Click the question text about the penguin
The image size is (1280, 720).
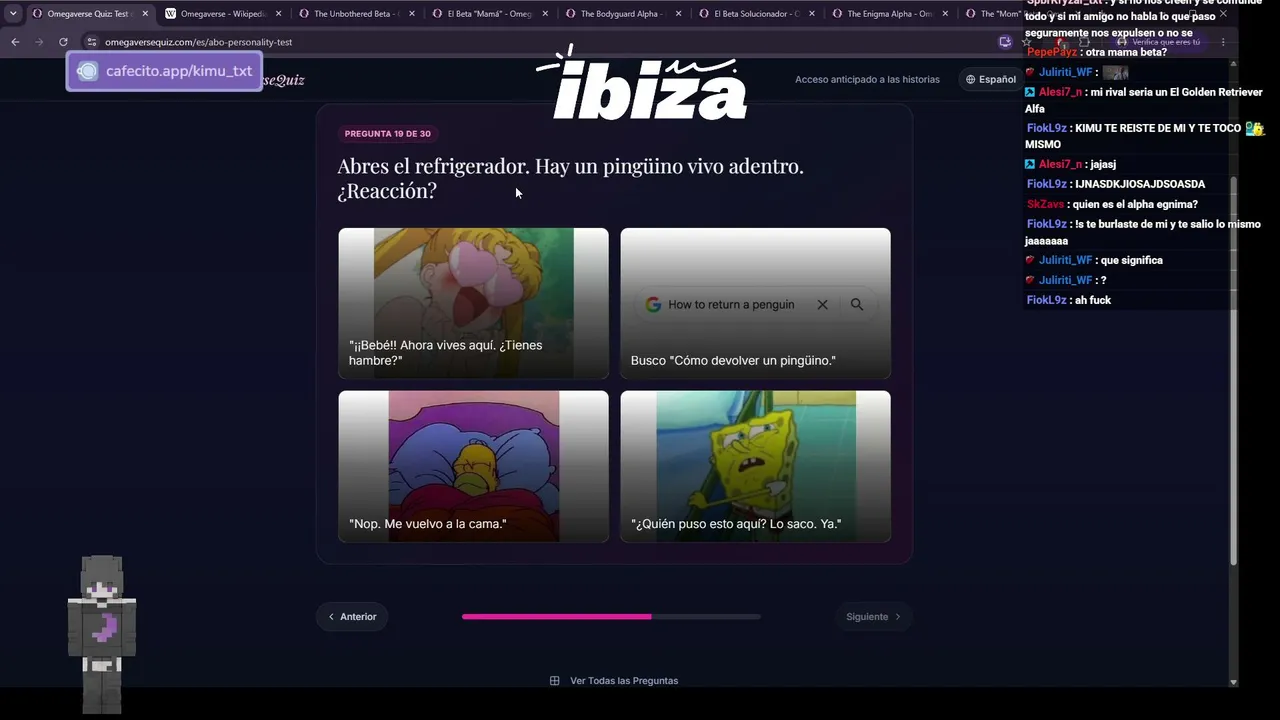coord(570,178)
